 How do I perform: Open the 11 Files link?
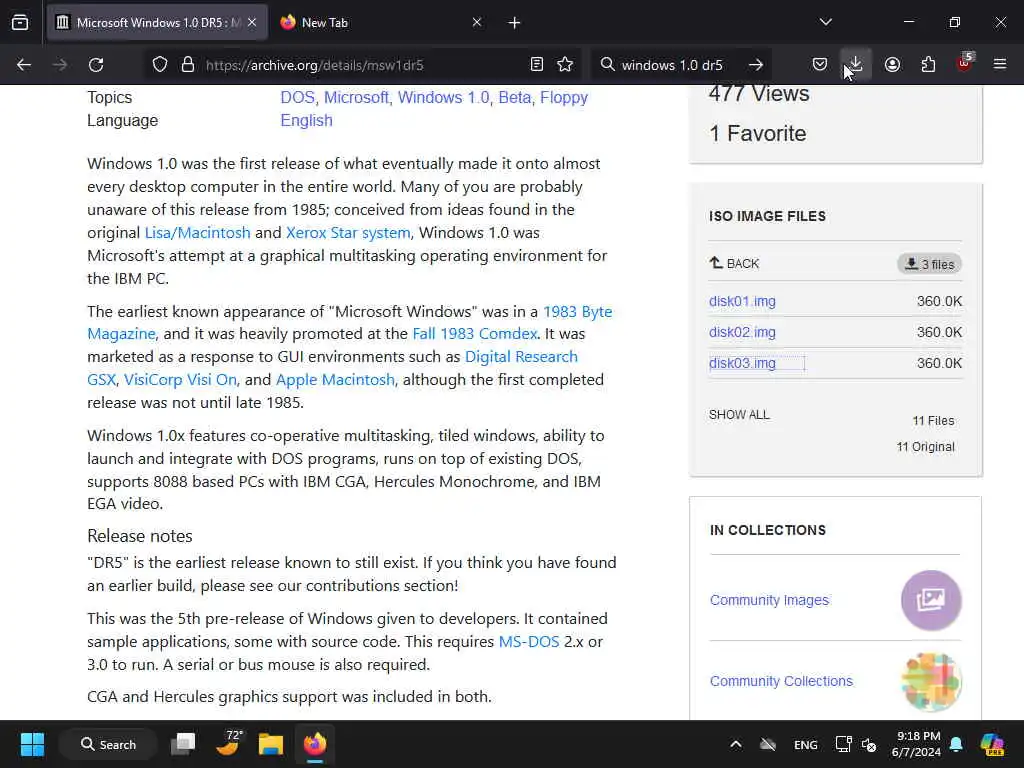pos(933,421)
